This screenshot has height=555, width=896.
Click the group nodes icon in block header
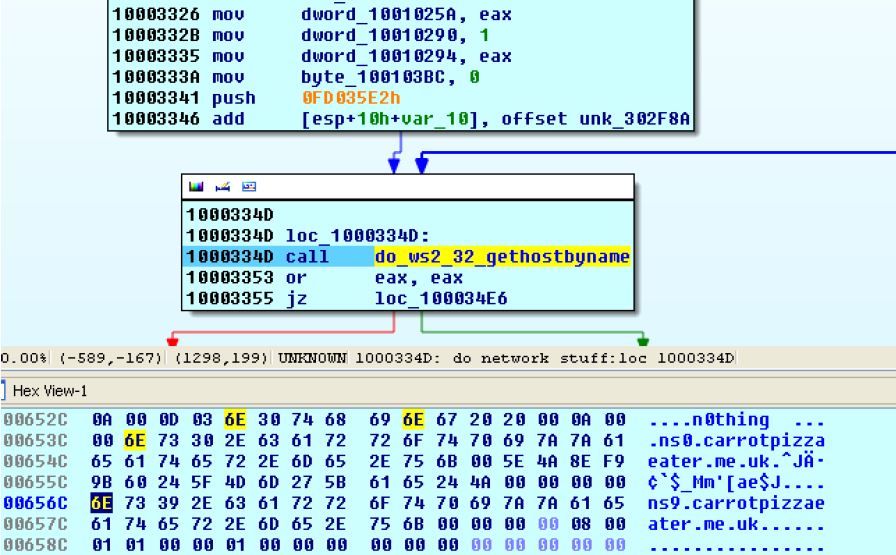coord(248,187)
